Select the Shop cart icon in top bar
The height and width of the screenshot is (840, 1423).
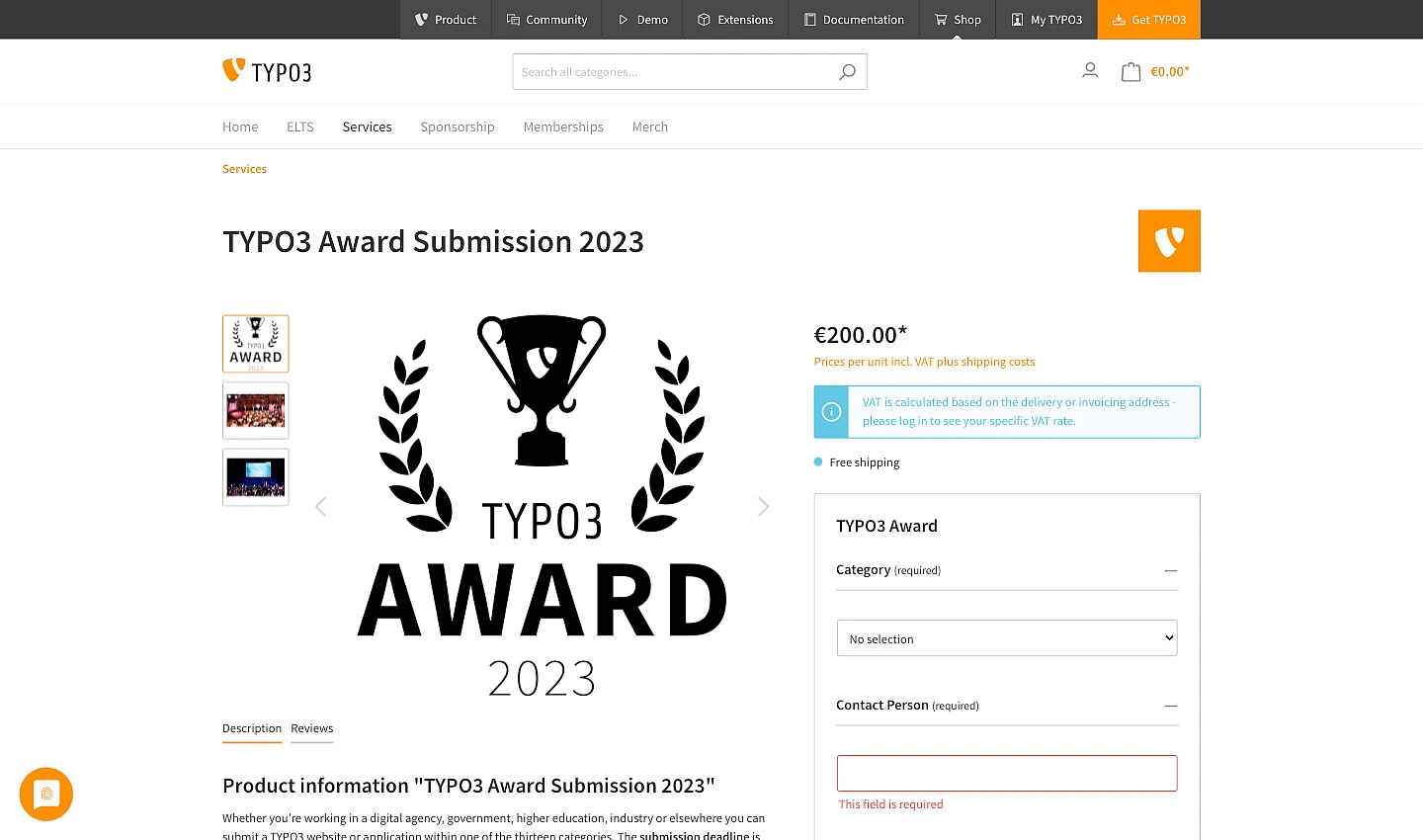click(x=942, y=19)
